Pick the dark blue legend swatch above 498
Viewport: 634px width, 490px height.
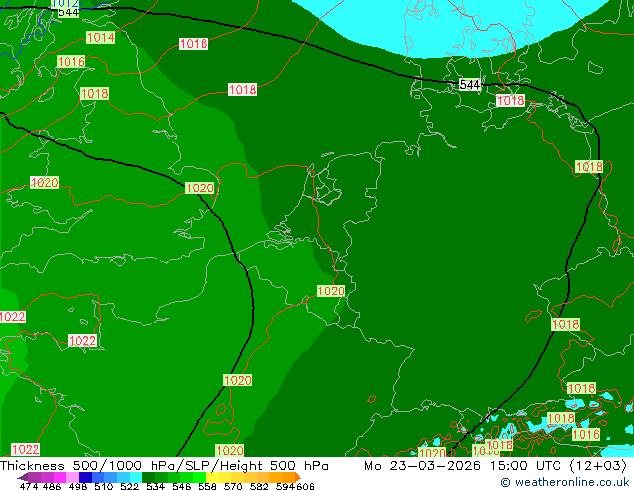(85, 477)
